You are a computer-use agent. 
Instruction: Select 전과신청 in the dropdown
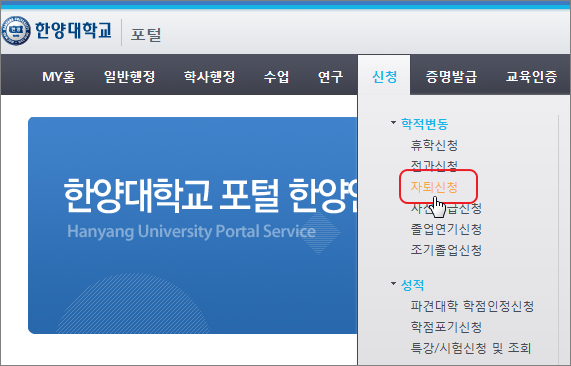point(434,166)
